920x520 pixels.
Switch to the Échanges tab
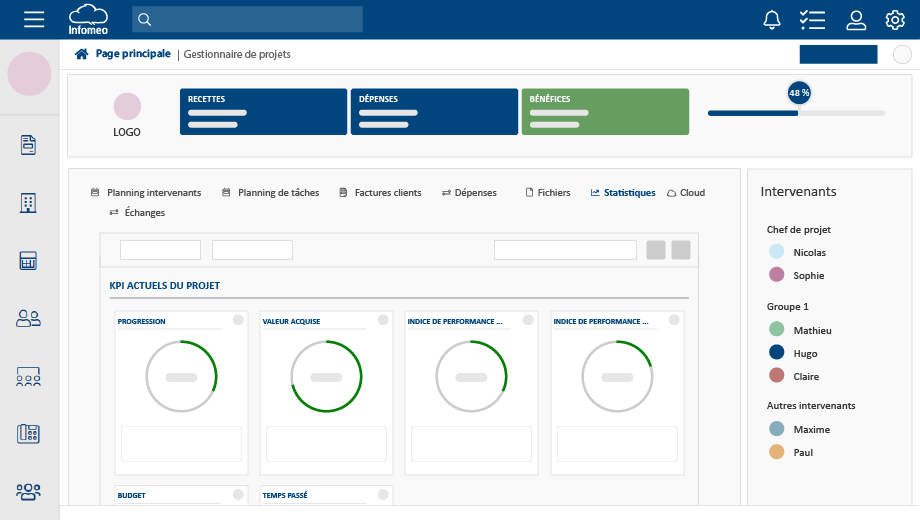137,212
